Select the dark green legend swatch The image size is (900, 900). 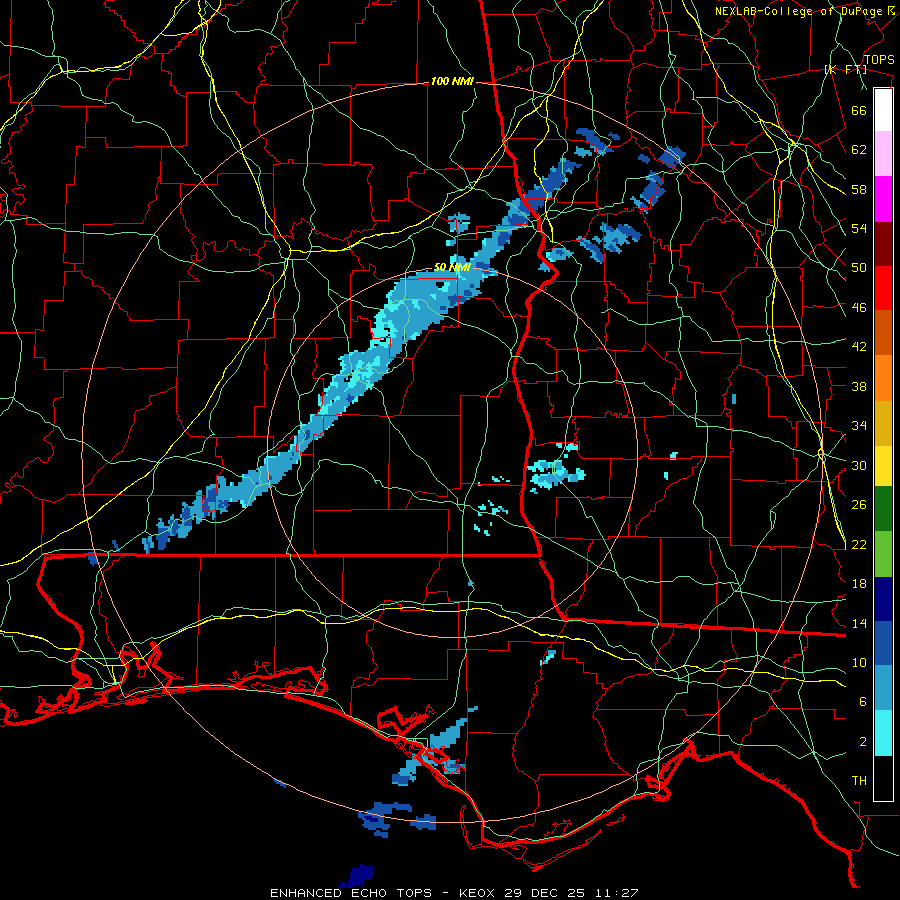coord(883,509)
